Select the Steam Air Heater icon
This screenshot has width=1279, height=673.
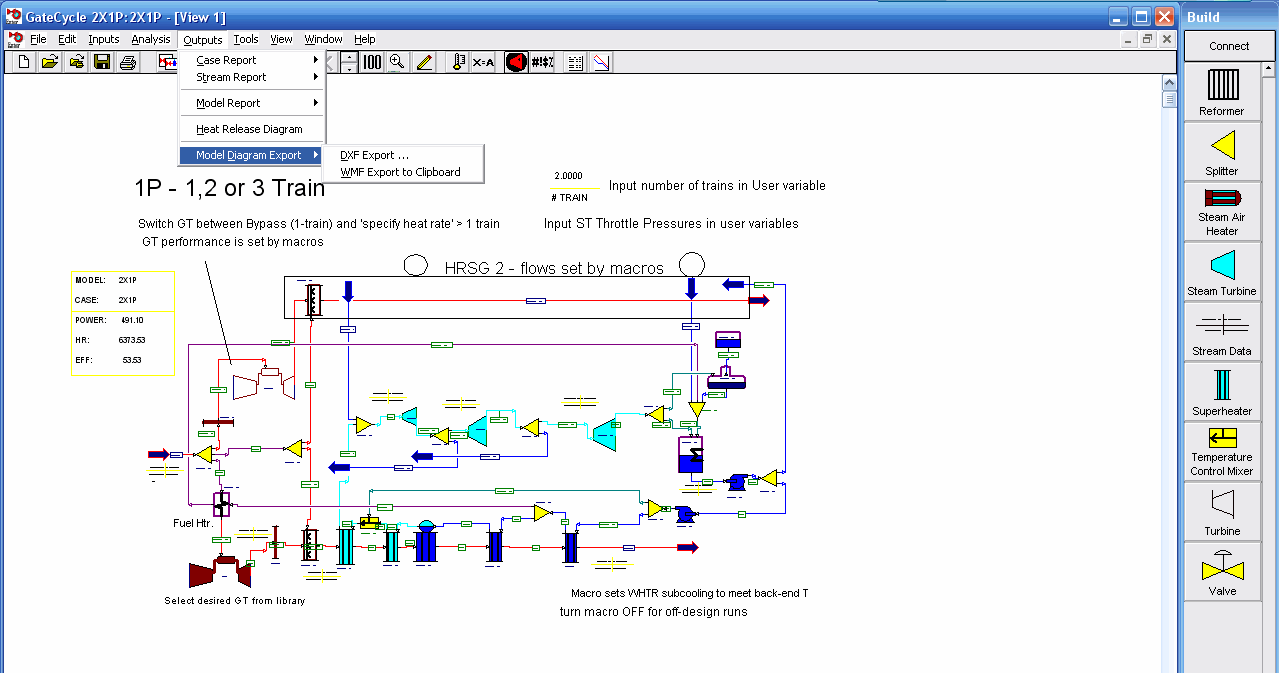point(1221,211)
